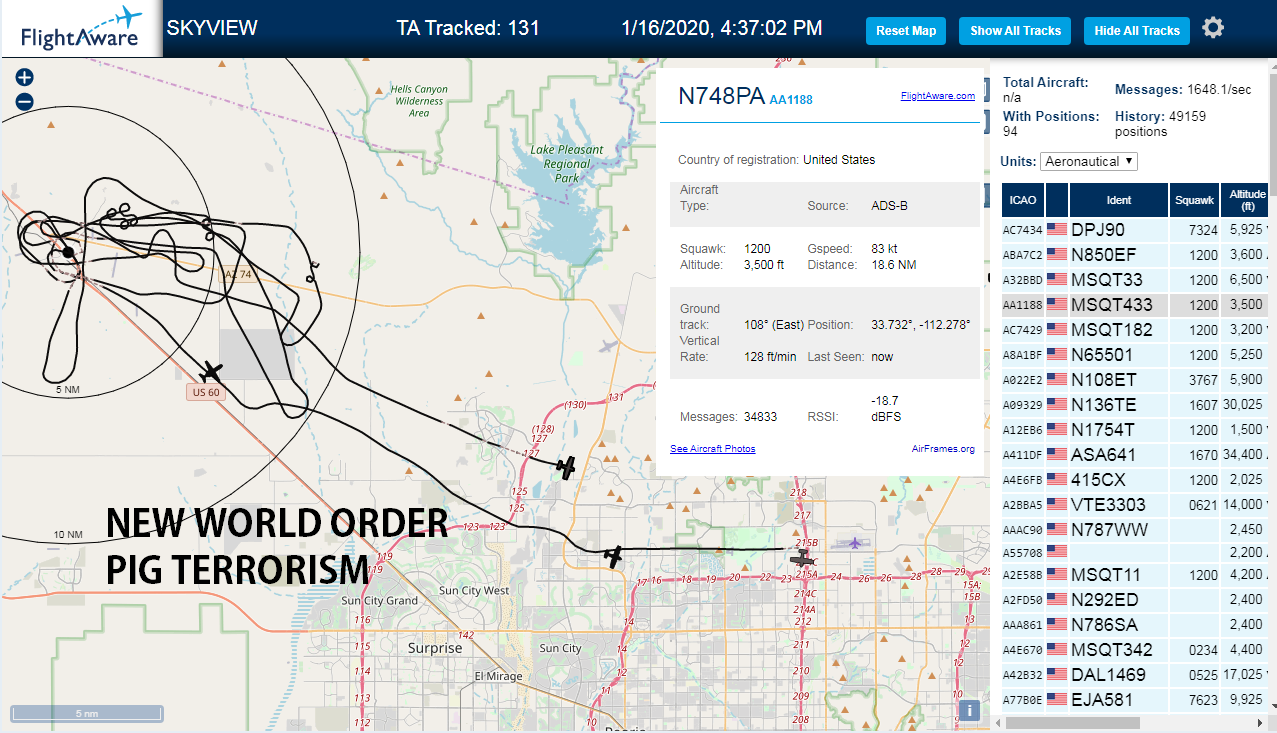Select the MSQT11 aircraft row

point(1137,575)
